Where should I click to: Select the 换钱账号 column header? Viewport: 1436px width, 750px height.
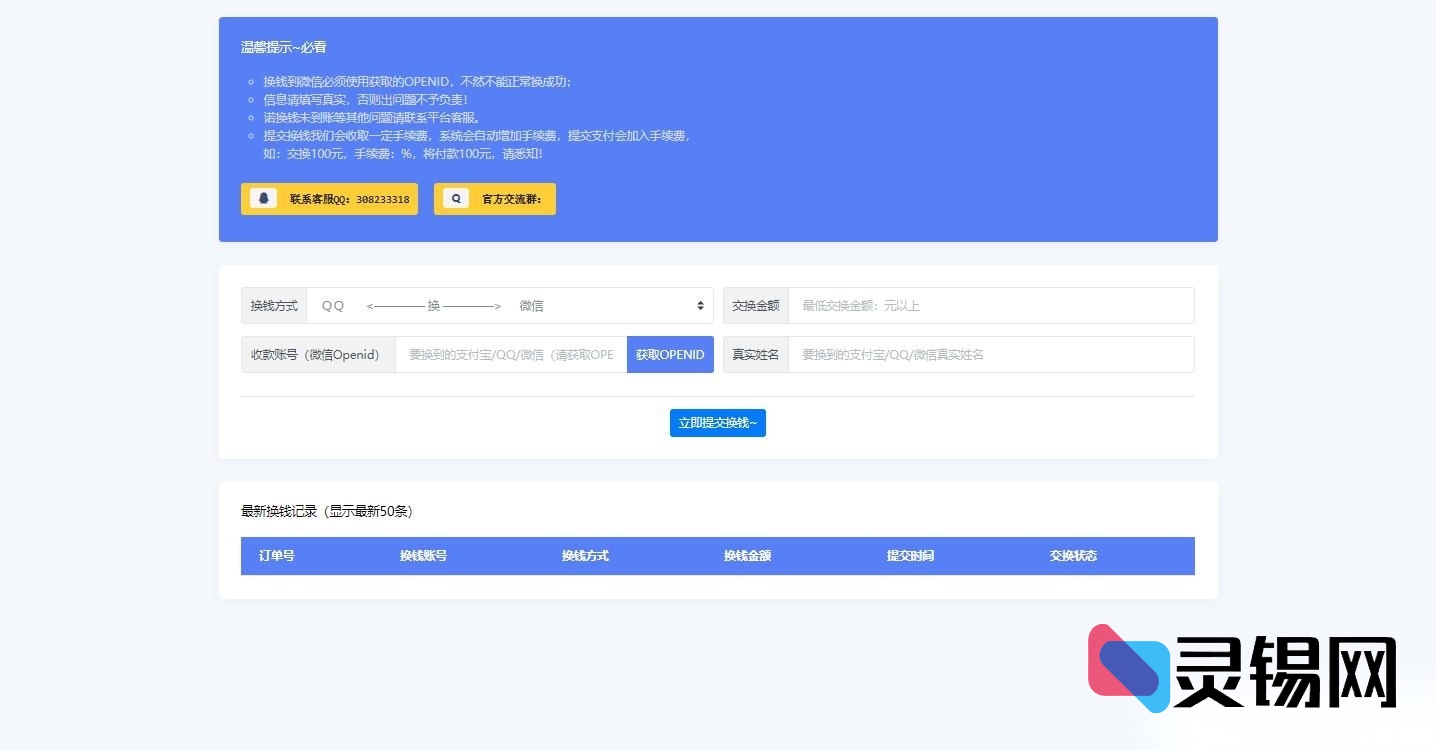coord(423,556)
